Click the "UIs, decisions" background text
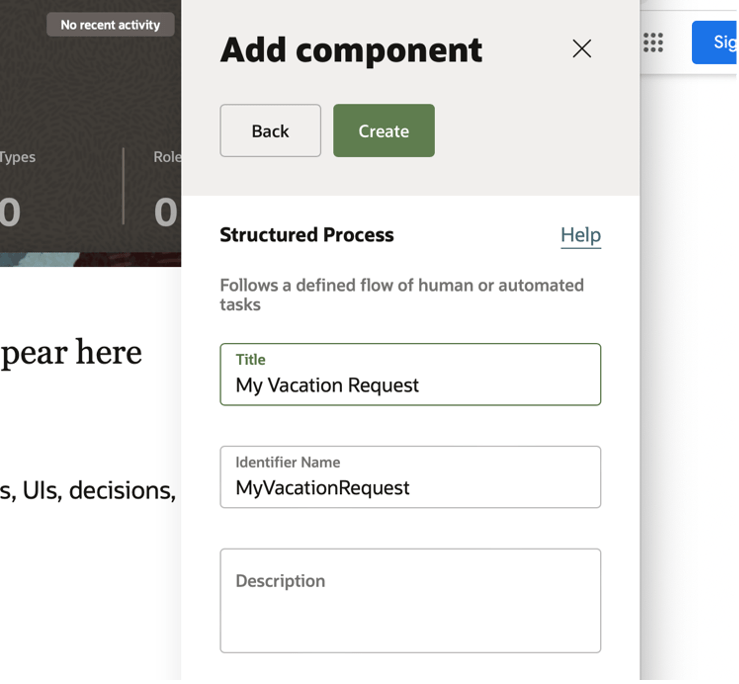Viewport: 739px width, 684px height. tap(88, 490)
